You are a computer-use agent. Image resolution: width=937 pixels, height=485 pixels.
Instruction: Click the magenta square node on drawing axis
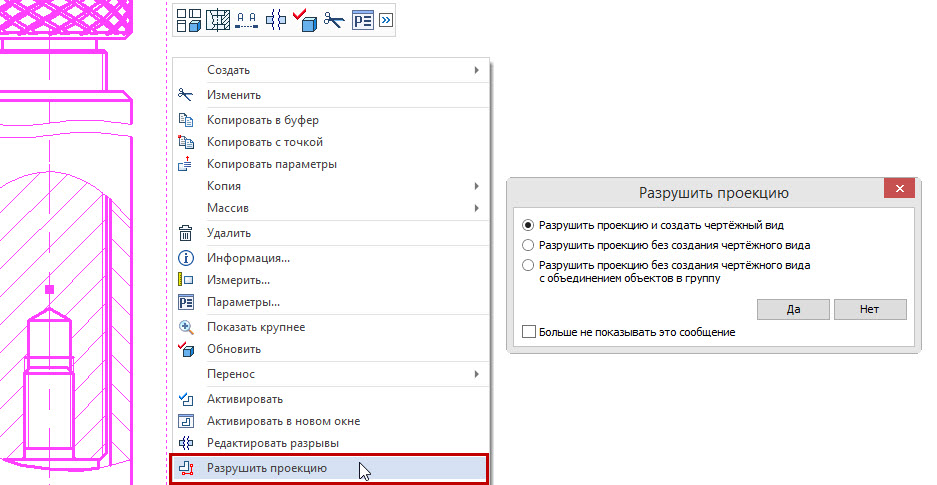[x=51, y=289]
